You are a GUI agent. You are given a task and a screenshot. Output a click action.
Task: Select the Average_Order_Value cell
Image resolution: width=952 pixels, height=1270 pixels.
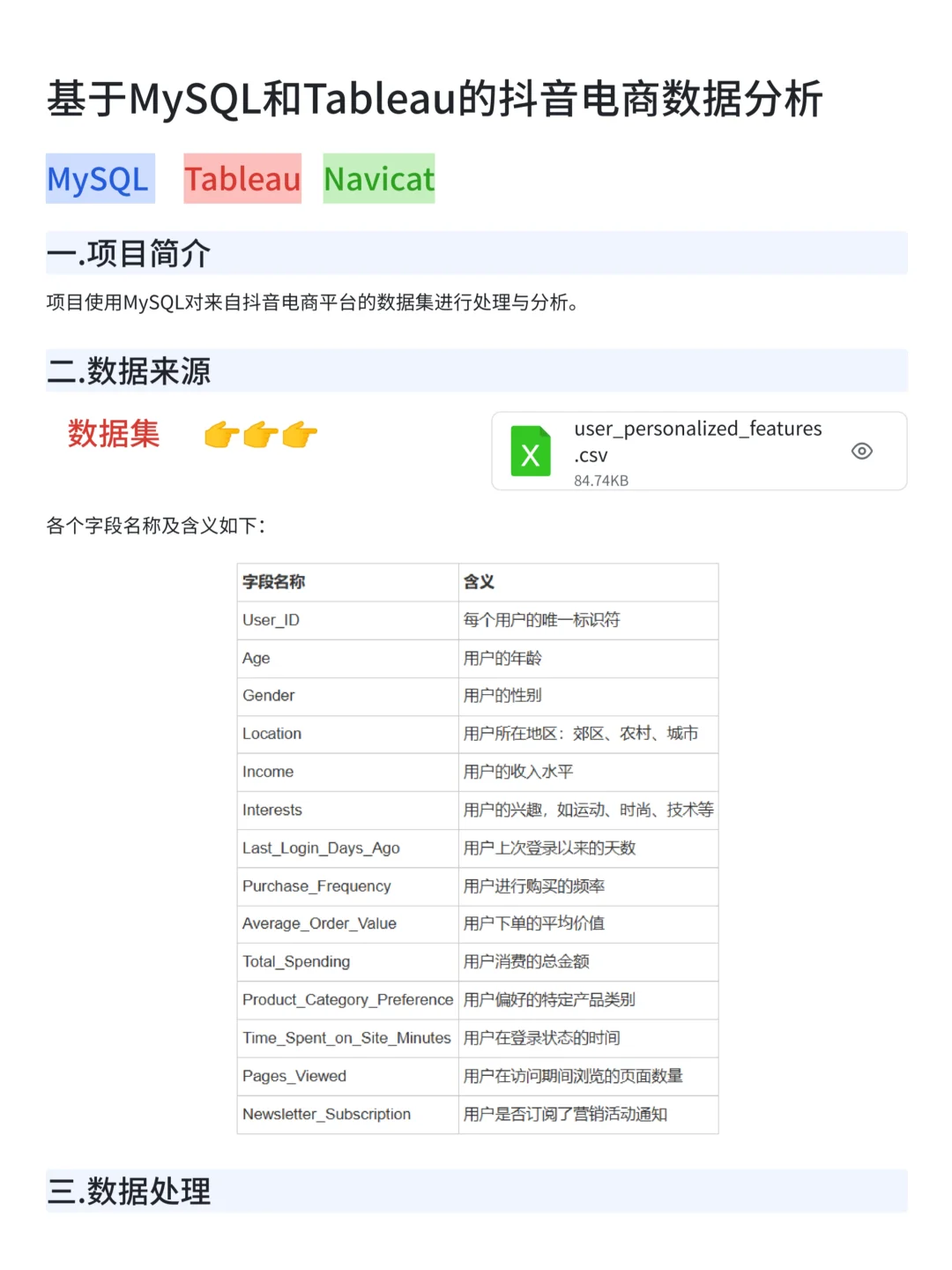pos(347,924)
